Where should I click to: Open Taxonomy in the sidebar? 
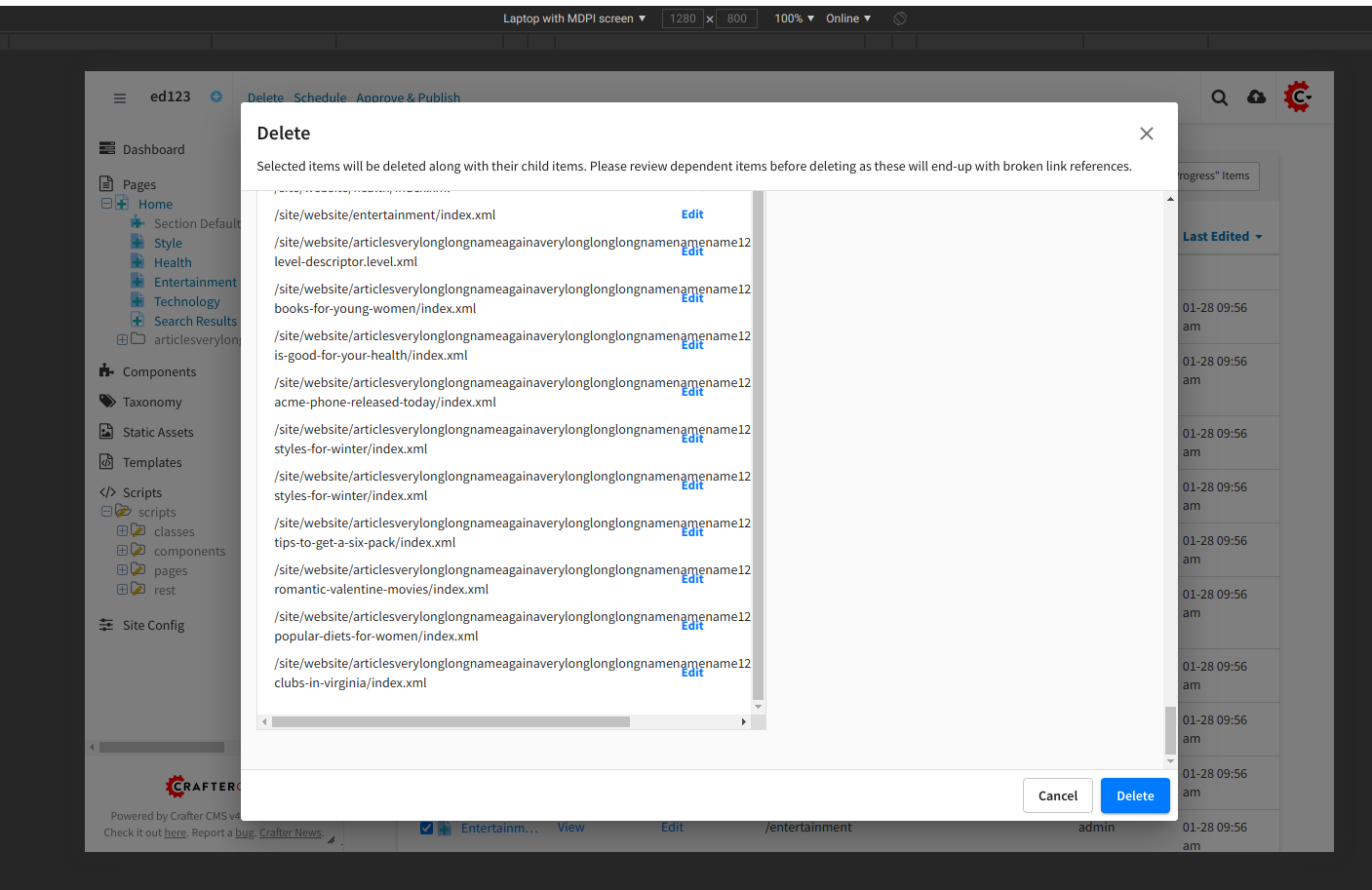click(x=152, y=402)
